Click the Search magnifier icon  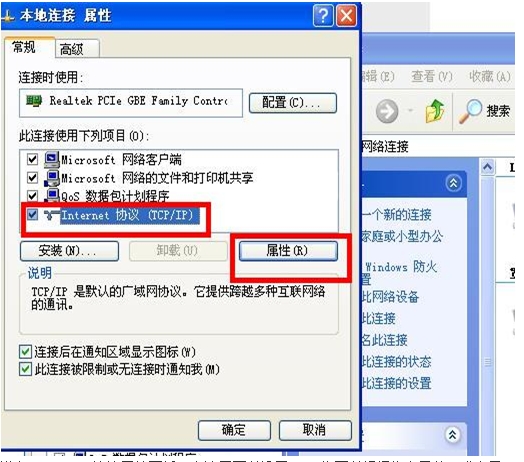471,111
